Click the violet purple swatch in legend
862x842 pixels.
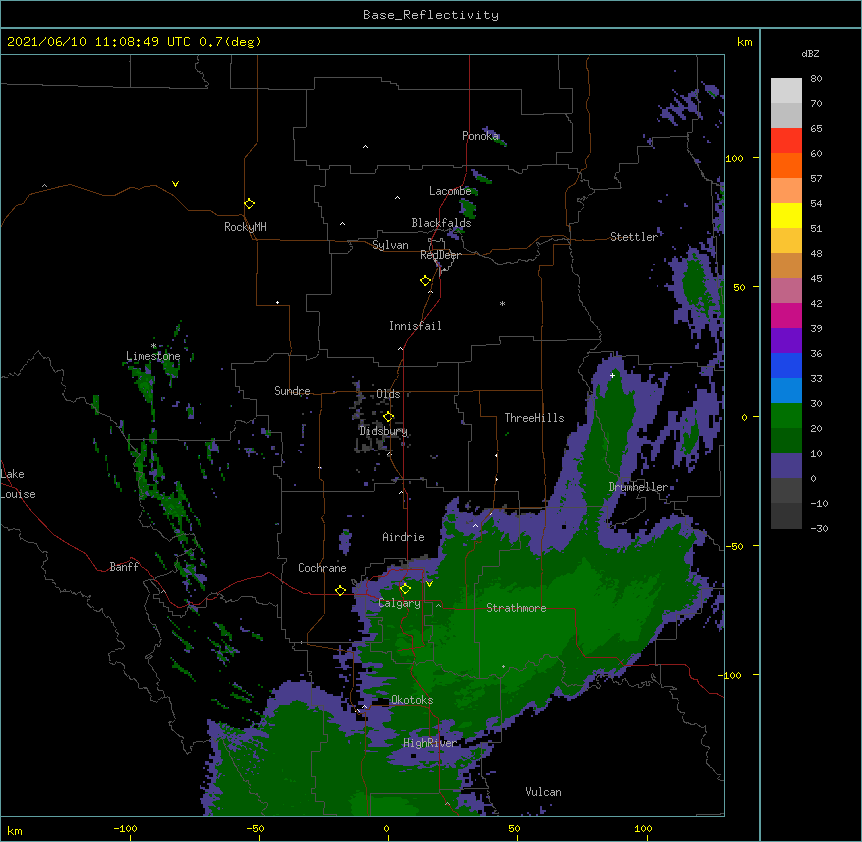click(x=786, y=341)
